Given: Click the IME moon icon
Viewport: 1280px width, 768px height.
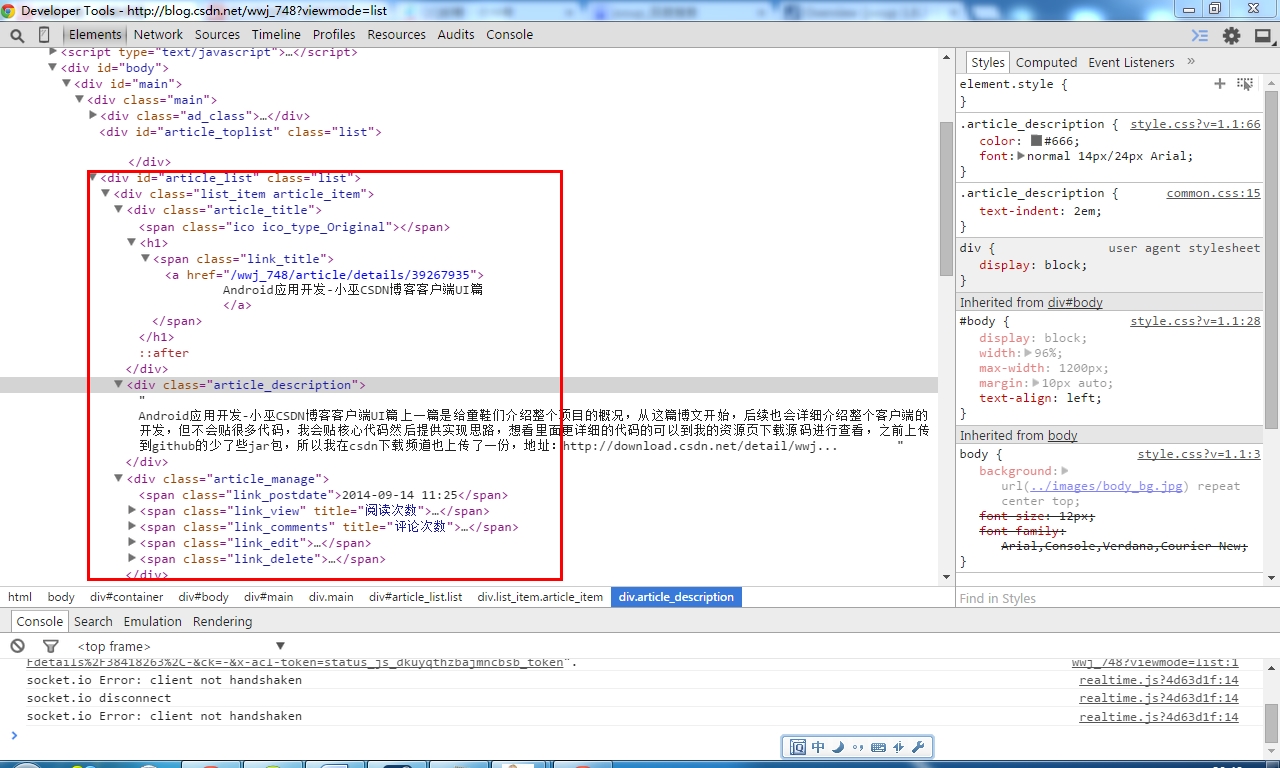Looking at the screenshot, I should pyautogui.click(x=838, y=747).
